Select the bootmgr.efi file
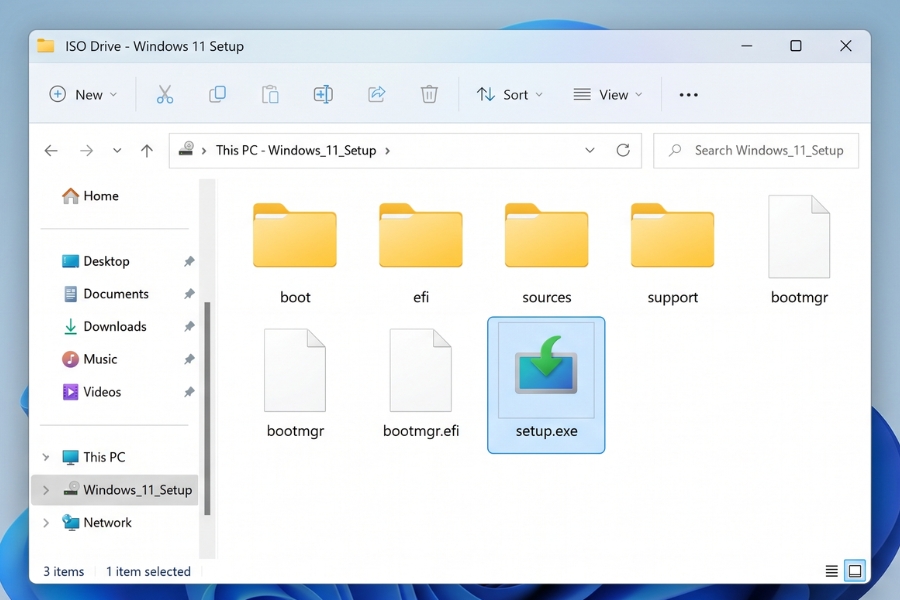This screenshot has height=600, width=900. (x=421, y=384)
